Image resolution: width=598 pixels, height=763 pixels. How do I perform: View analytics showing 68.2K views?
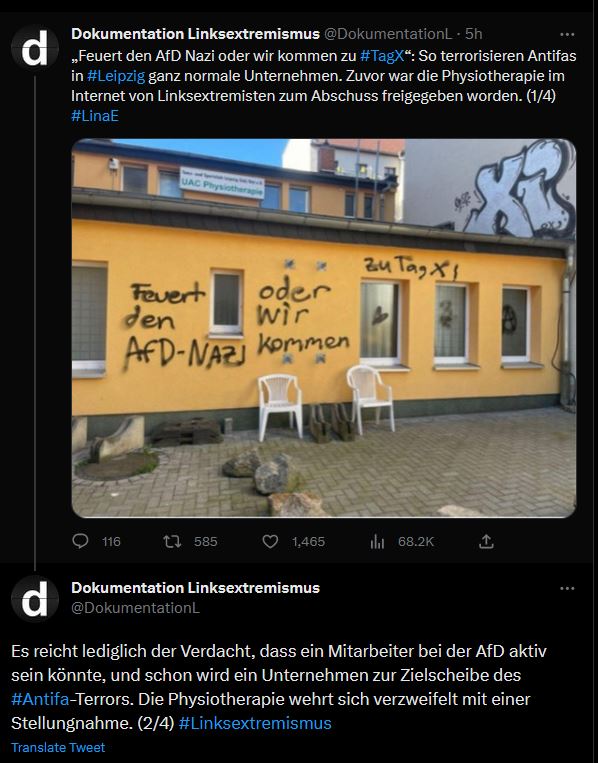377,541
